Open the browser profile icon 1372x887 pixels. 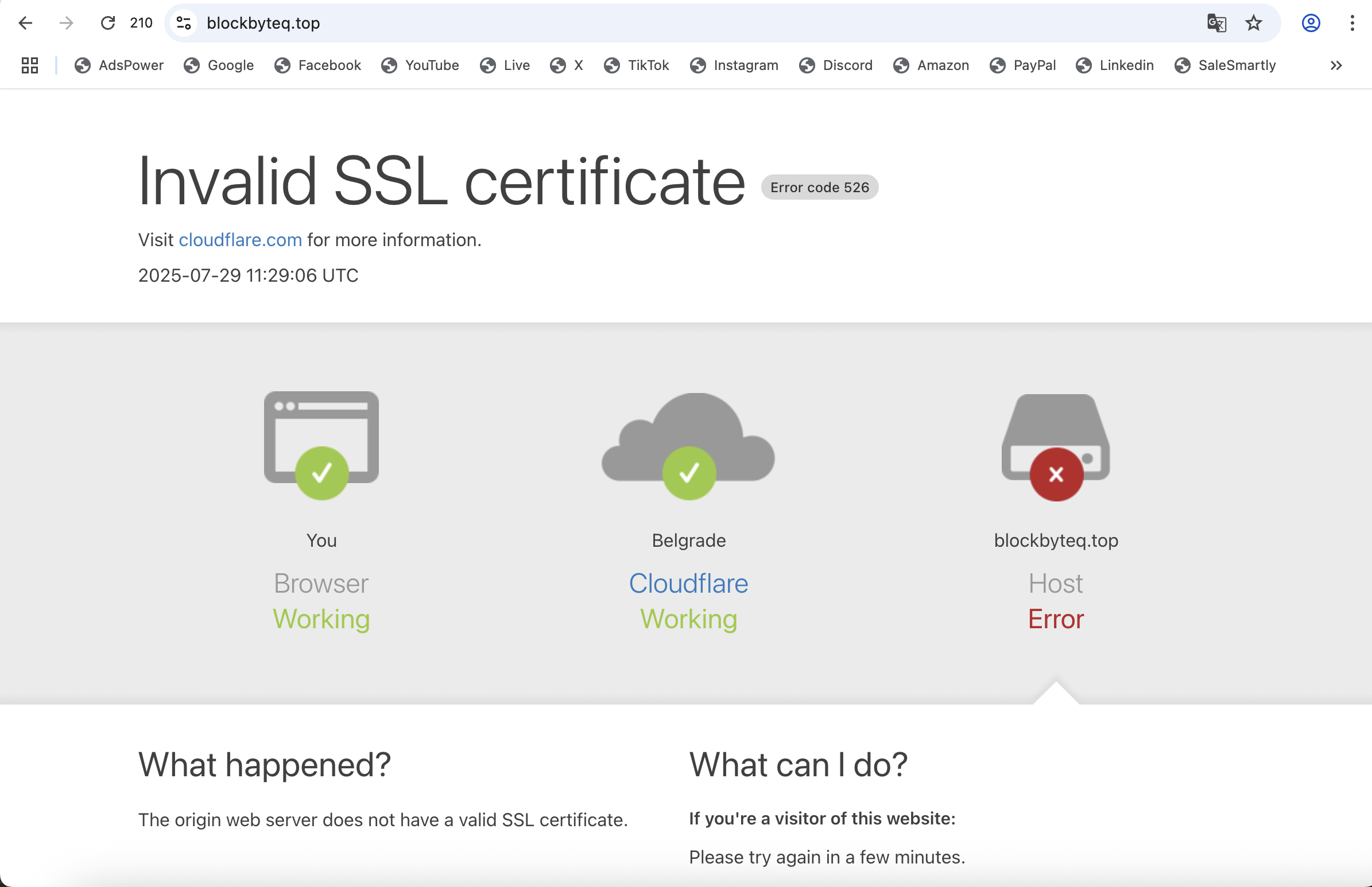pyautogui.click(x=1311, y=23)
